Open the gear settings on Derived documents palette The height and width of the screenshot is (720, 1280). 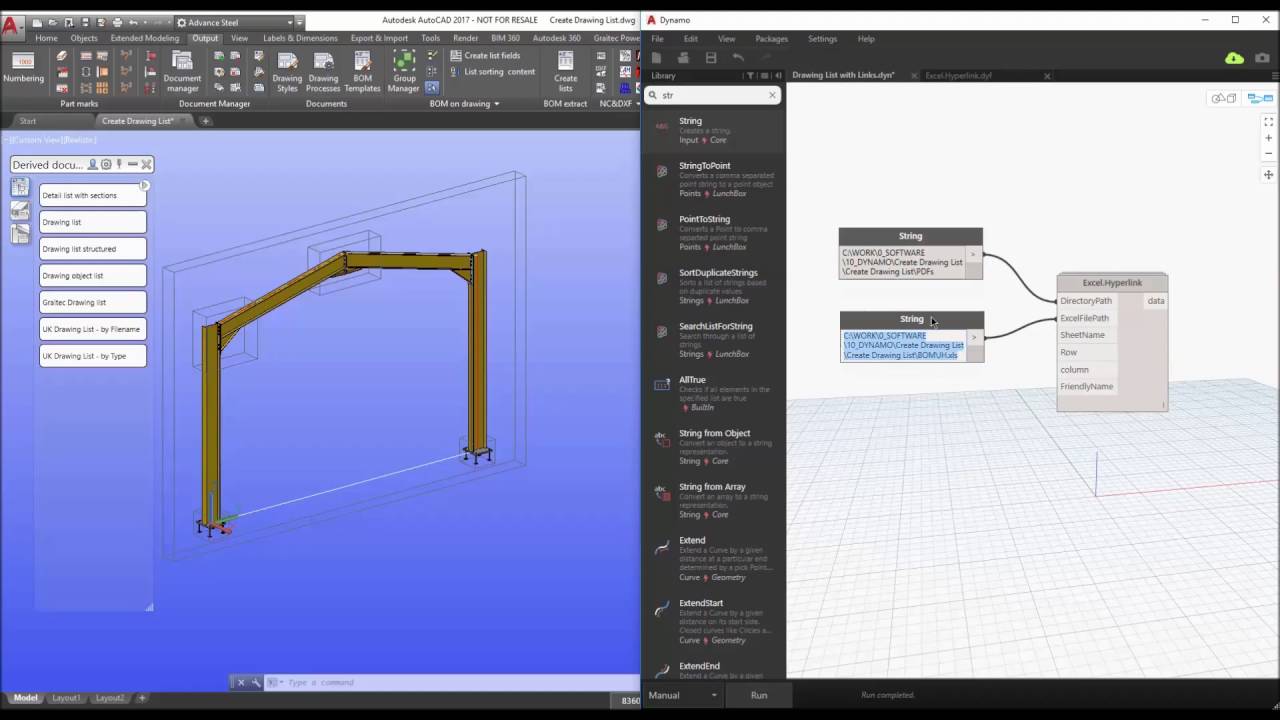coord(106,164)
